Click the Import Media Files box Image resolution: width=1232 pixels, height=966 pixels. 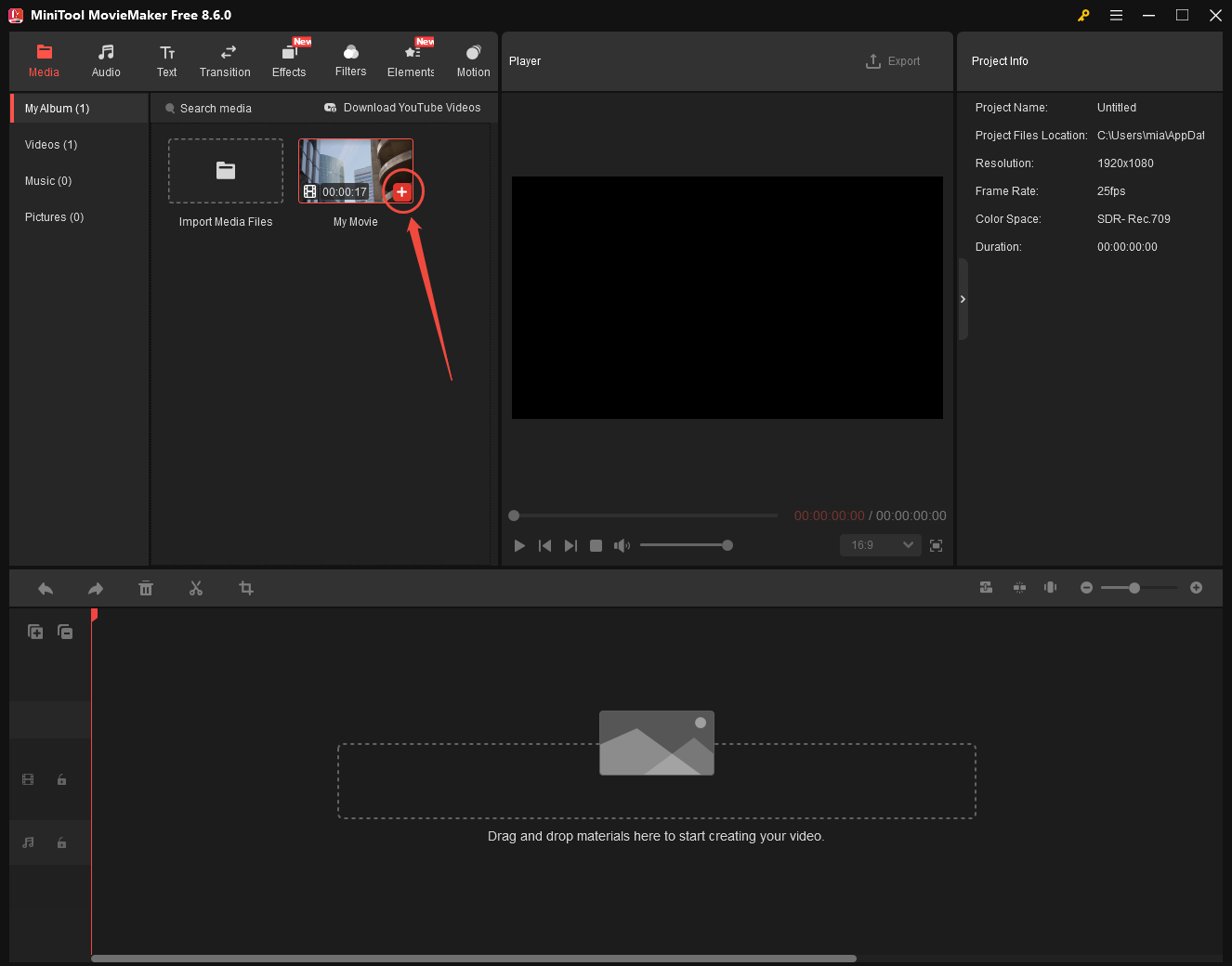tap(226, 171)
